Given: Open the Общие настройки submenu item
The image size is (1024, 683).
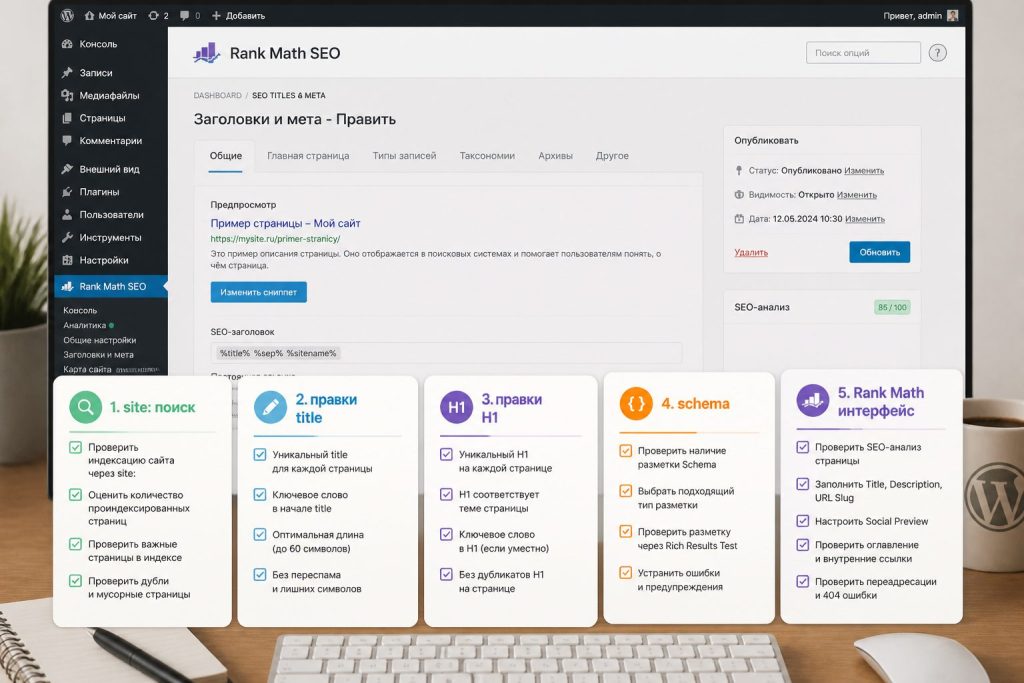Looking at the screenshot, I should (x=99, y=340).
